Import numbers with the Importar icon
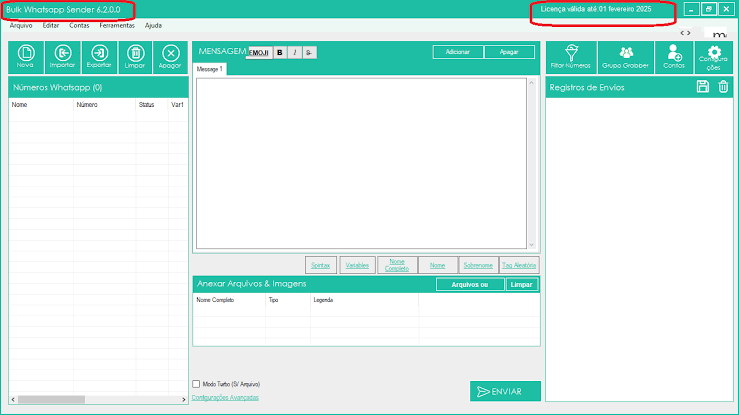Image resolution: width=739 pixels, height=415 pixels. coord(63,56)
